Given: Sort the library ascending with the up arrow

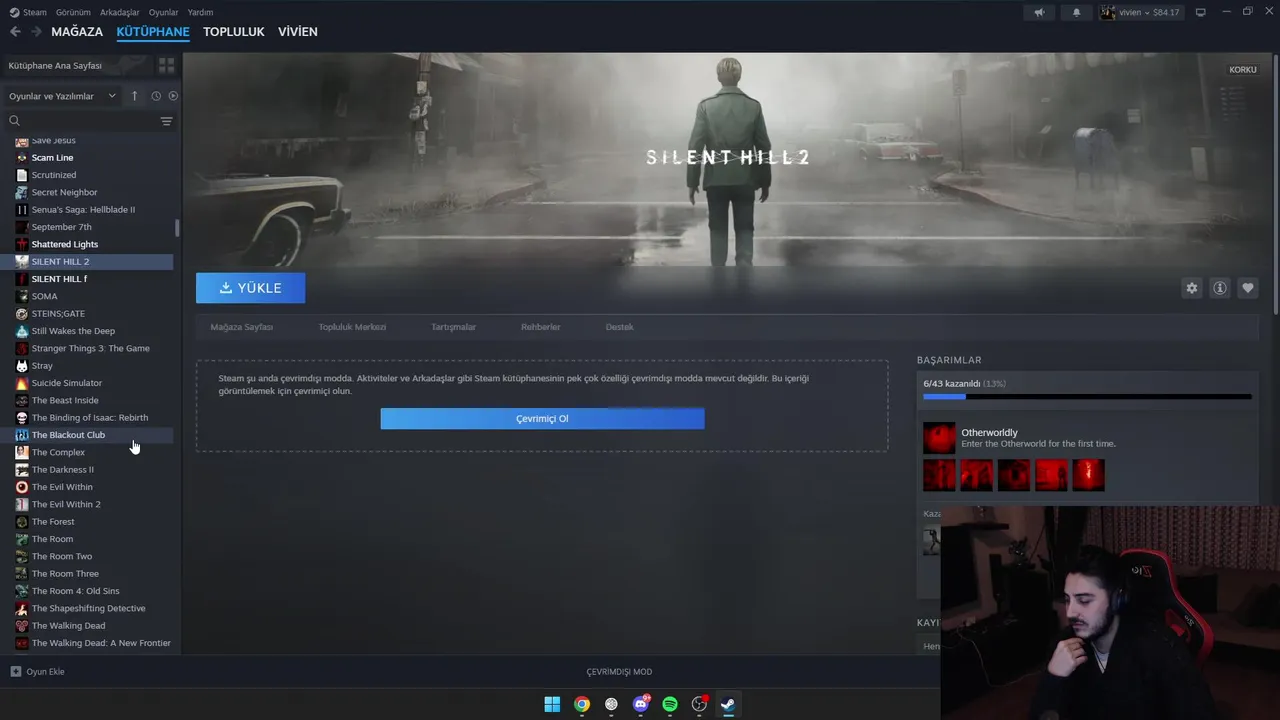Looking at the screenshot, I should pos(134,96).
